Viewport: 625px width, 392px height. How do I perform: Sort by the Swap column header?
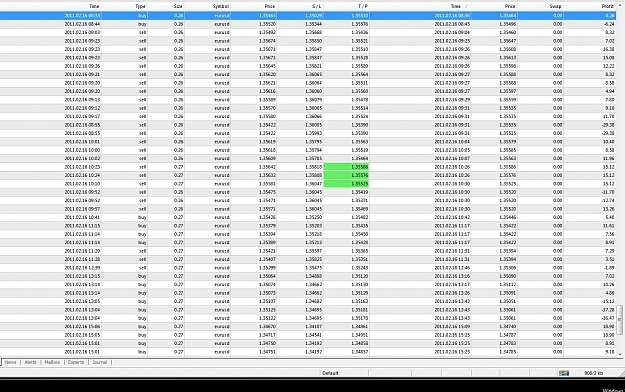pos(555,6)
